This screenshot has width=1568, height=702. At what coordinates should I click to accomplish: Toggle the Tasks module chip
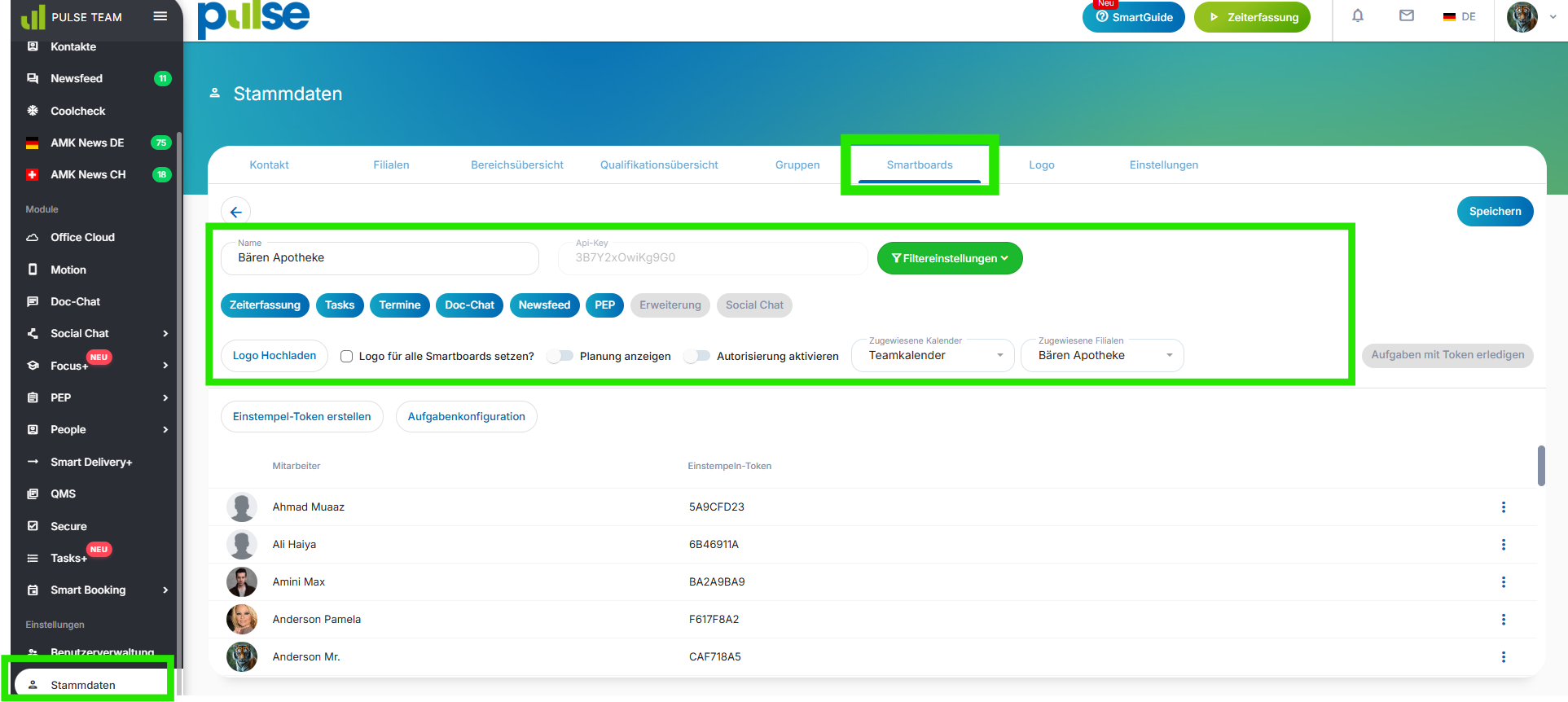pos(340,305)
